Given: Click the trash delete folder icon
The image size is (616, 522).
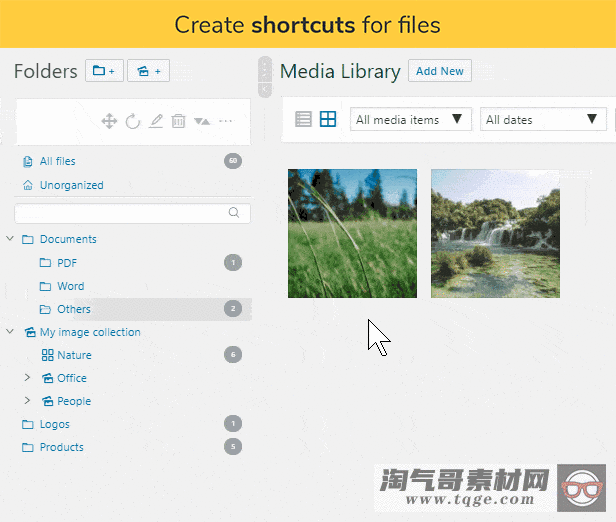Looking at the screenshot, I should tap(178, 121).
